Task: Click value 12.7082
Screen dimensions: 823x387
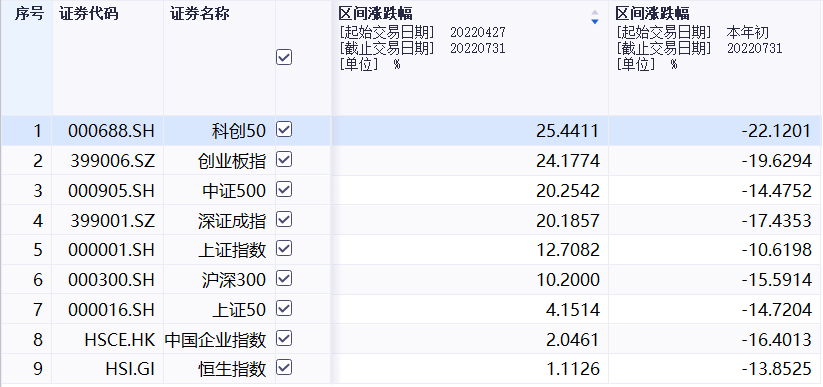Action: point(567,250)
